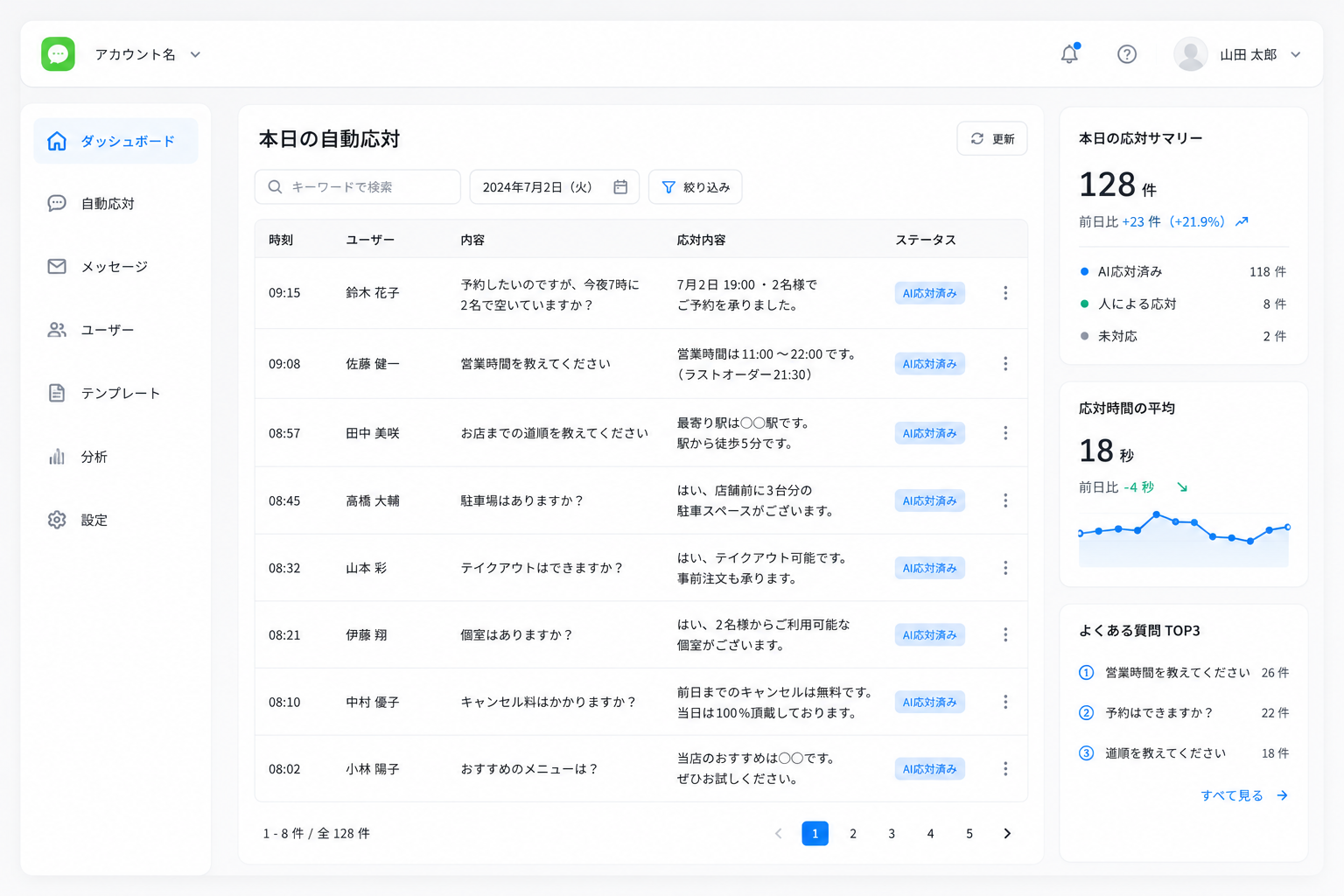Open top question 営業時間を教えてください 26 件

click(1183, 673)
